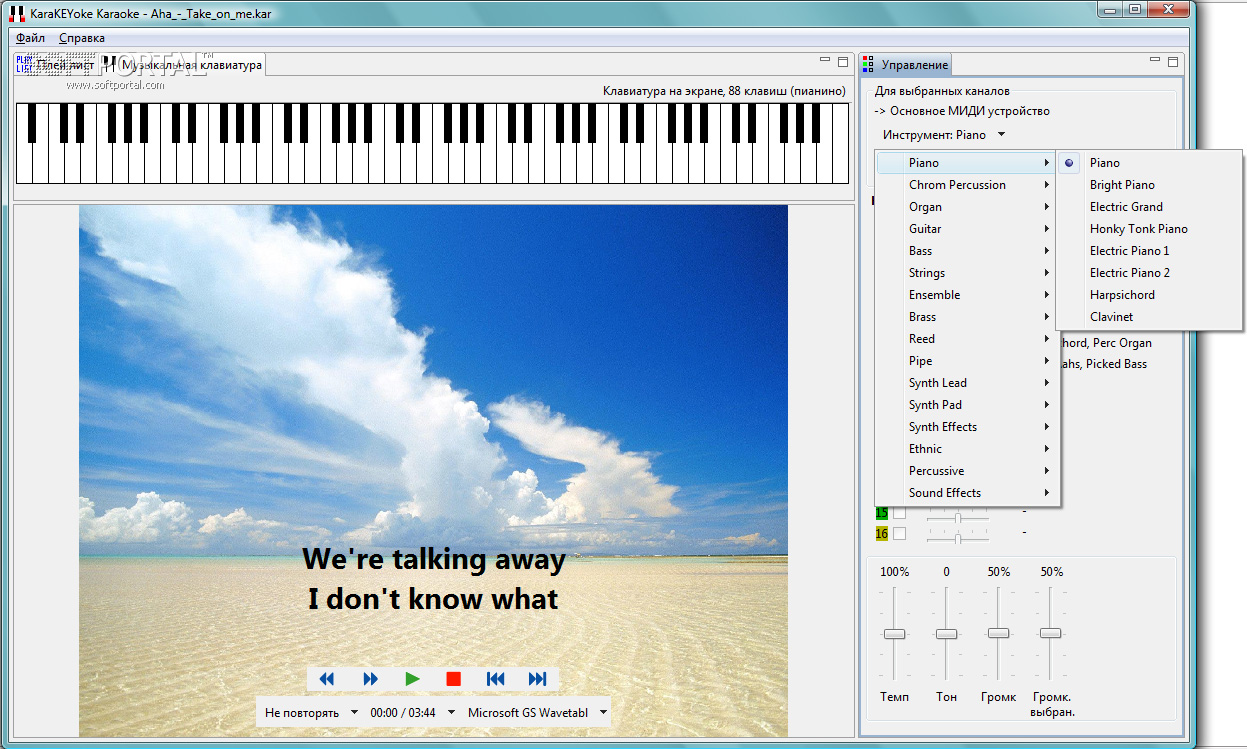Click the Тон vertical slider handle
Image resolution: width=1247 pixels, height=749 pixels.
(x=946, y=634)
